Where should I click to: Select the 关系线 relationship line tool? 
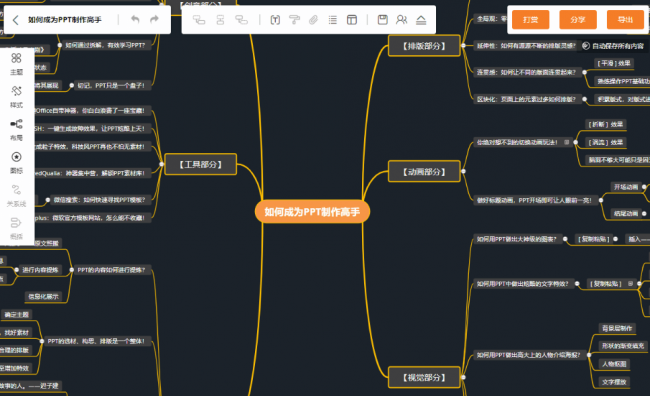16,196
